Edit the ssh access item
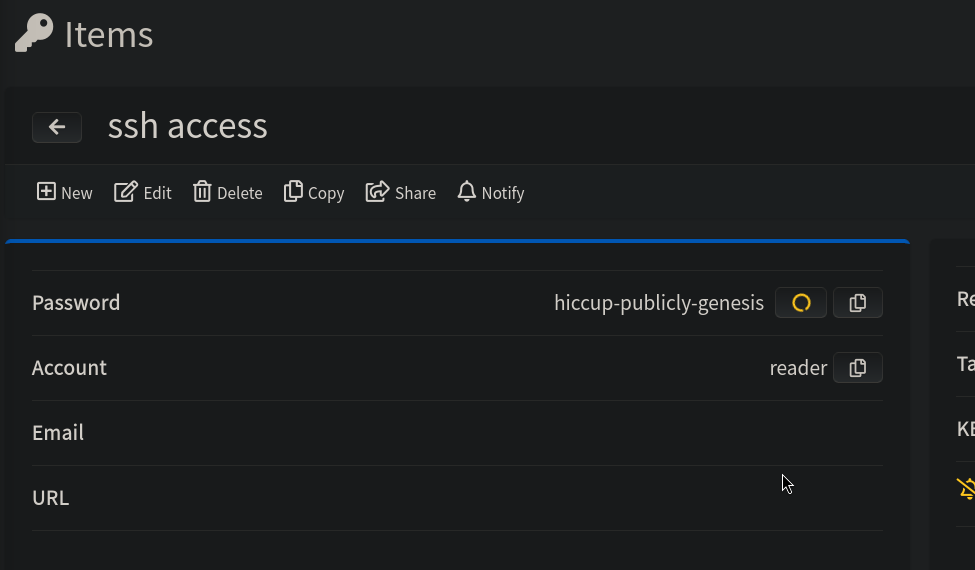This screenshot has width=975, height=570. coord(142,193)
